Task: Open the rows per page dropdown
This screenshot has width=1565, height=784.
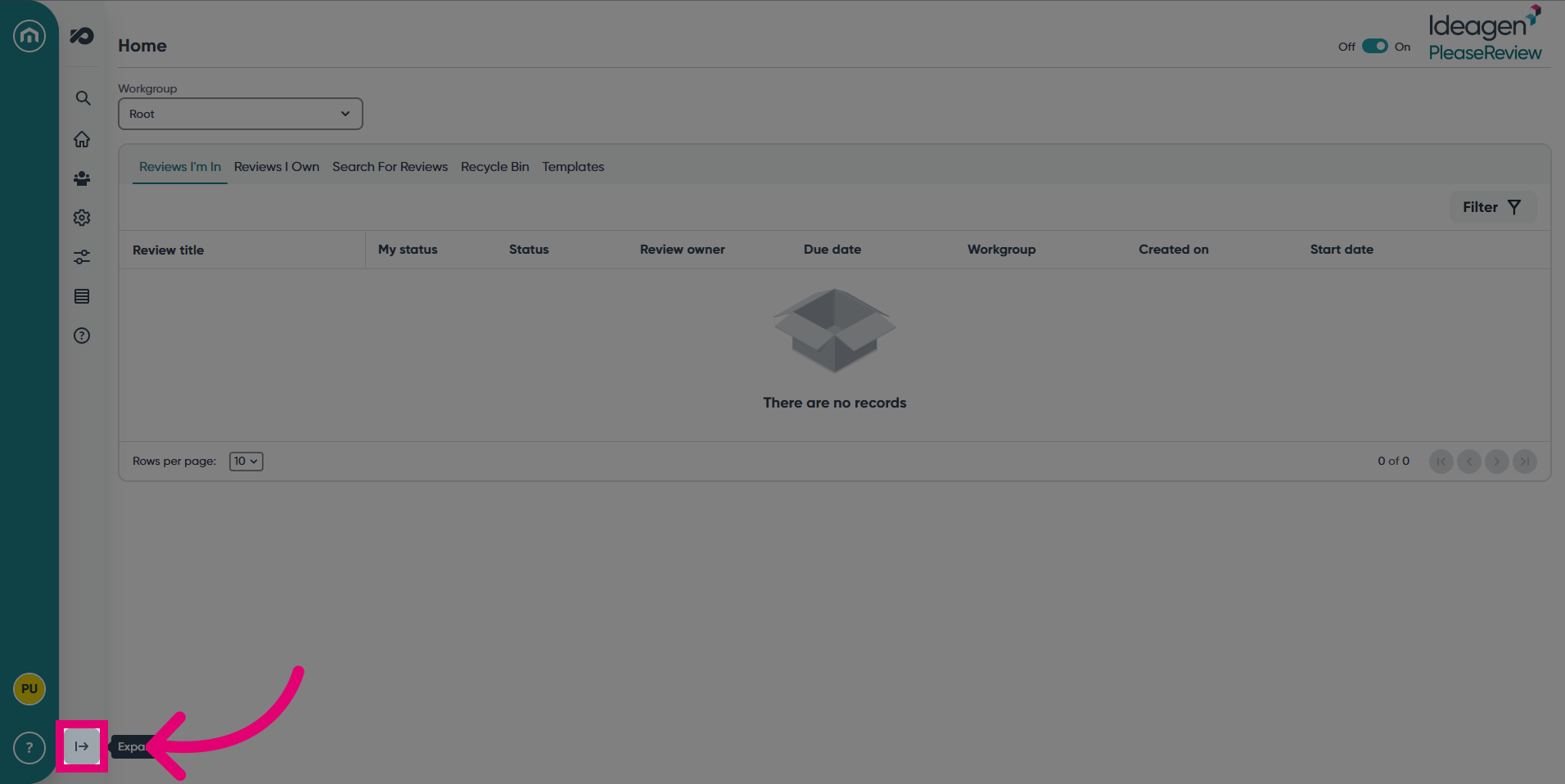Action: pos(246,462)
